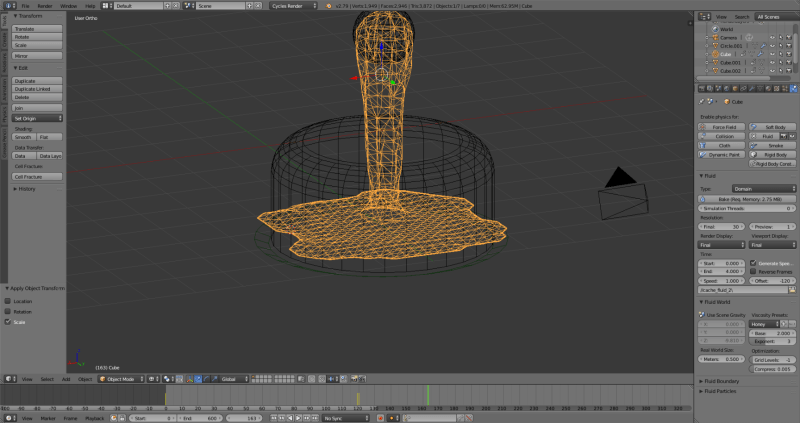The height and width of the screenshot is (423, 800).
Task: Click the Mirror button in Transform panel
Action: click(x=37, y=56)
